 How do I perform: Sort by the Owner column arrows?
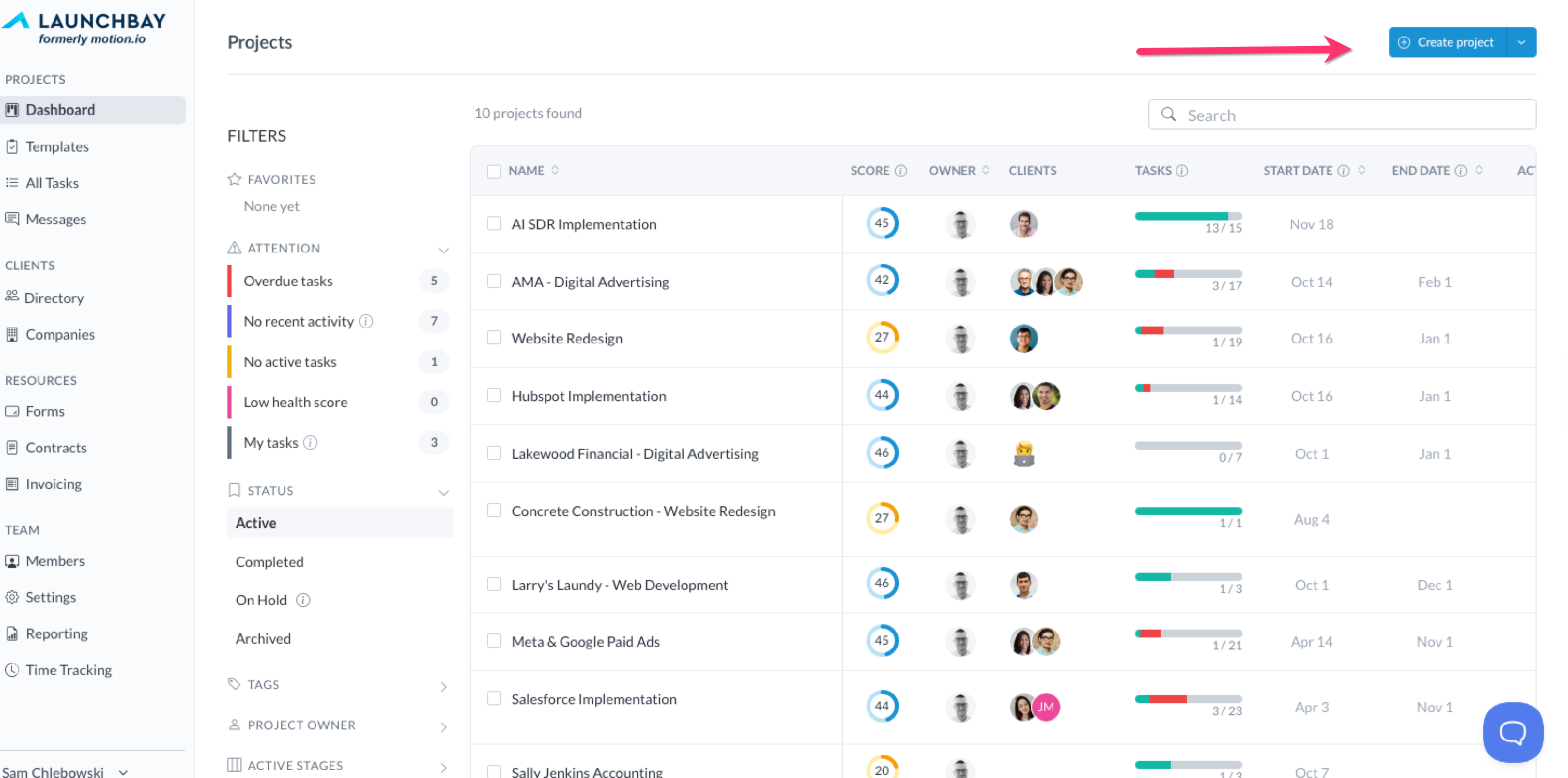985,170
